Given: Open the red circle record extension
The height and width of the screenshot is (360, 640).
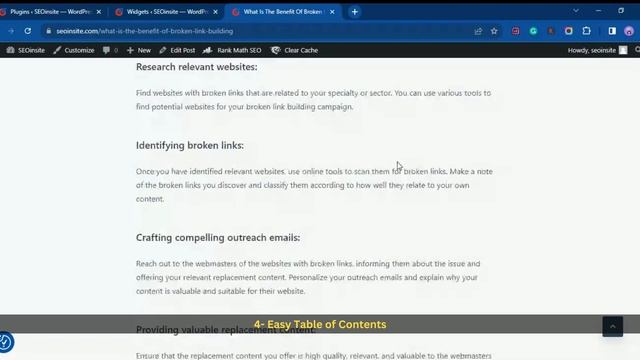Looking at the screenshot, I should click(x=569, y=31).
